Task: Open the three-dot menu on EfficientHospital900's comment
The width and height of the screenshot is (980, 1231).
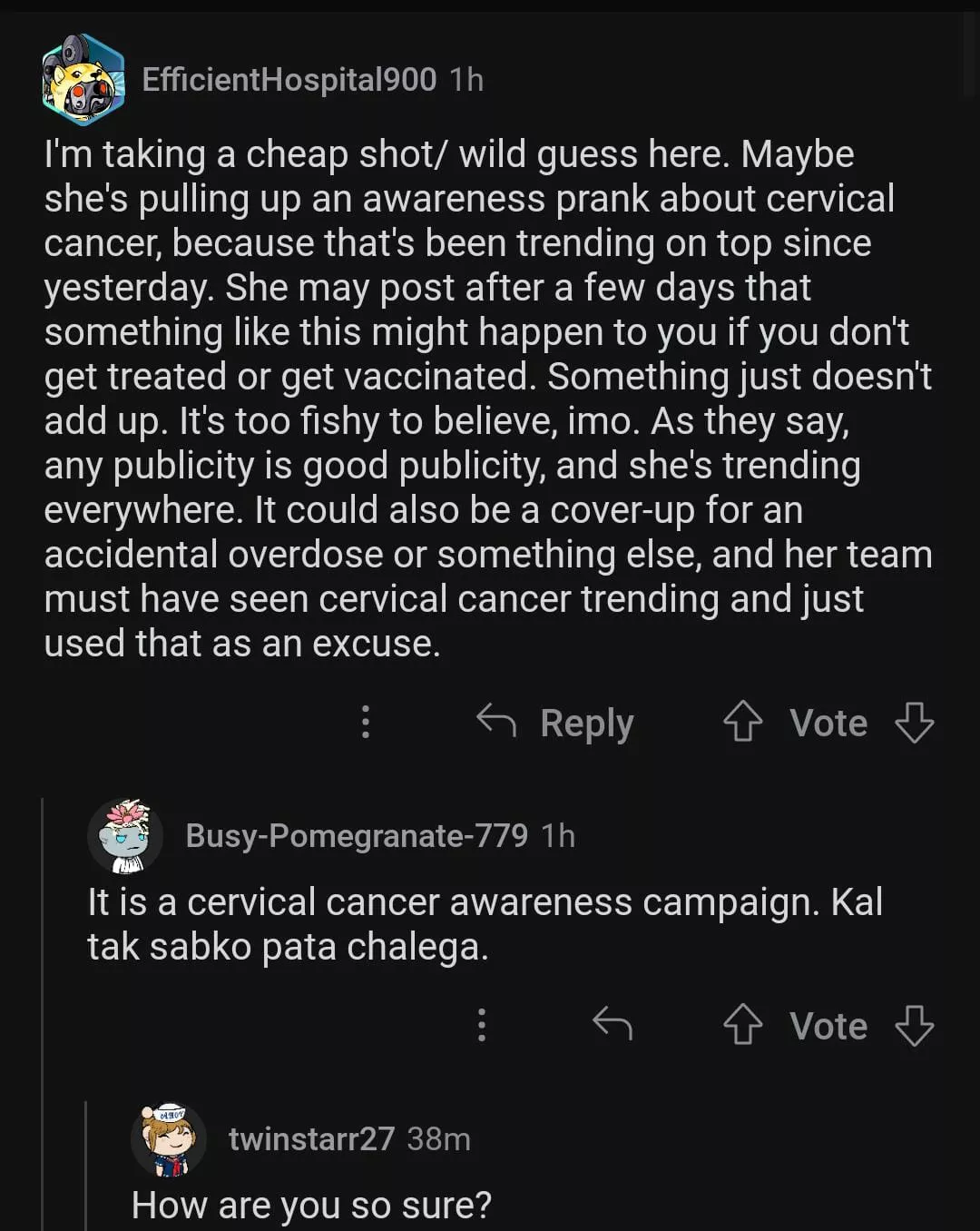Action: click(x=366, y=723)
